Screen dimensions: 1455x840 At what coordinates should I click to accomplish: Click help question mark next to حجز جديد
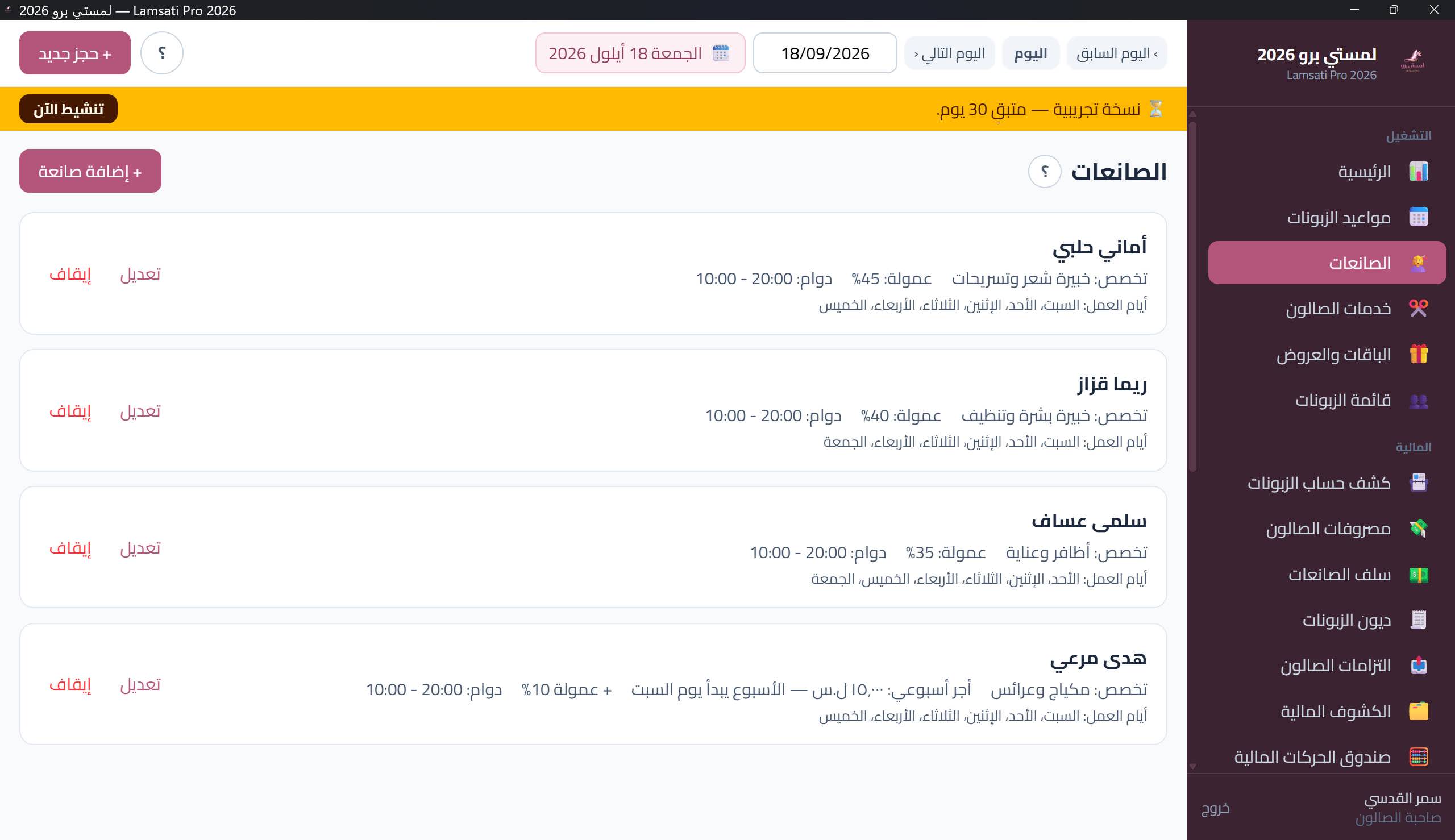(162, 53)
